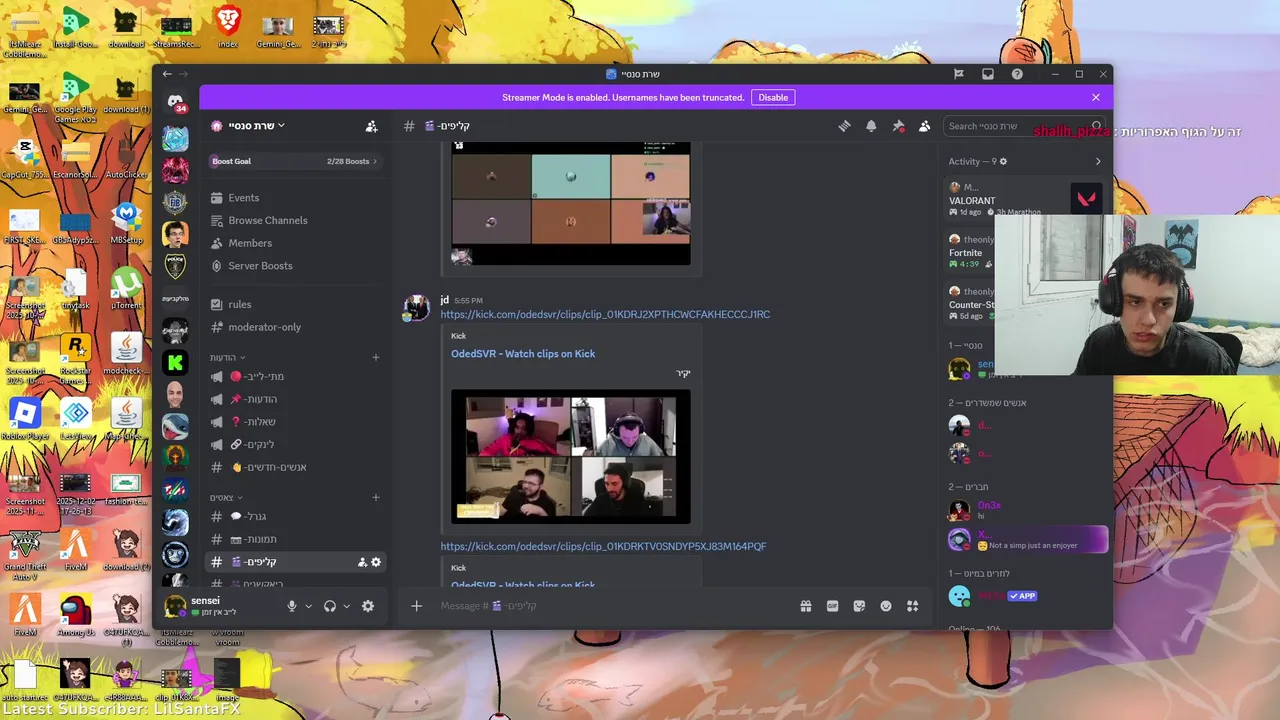Screen dimensions: 1280x720
Task: Open Server Boosts
Action: coord(294,266)
